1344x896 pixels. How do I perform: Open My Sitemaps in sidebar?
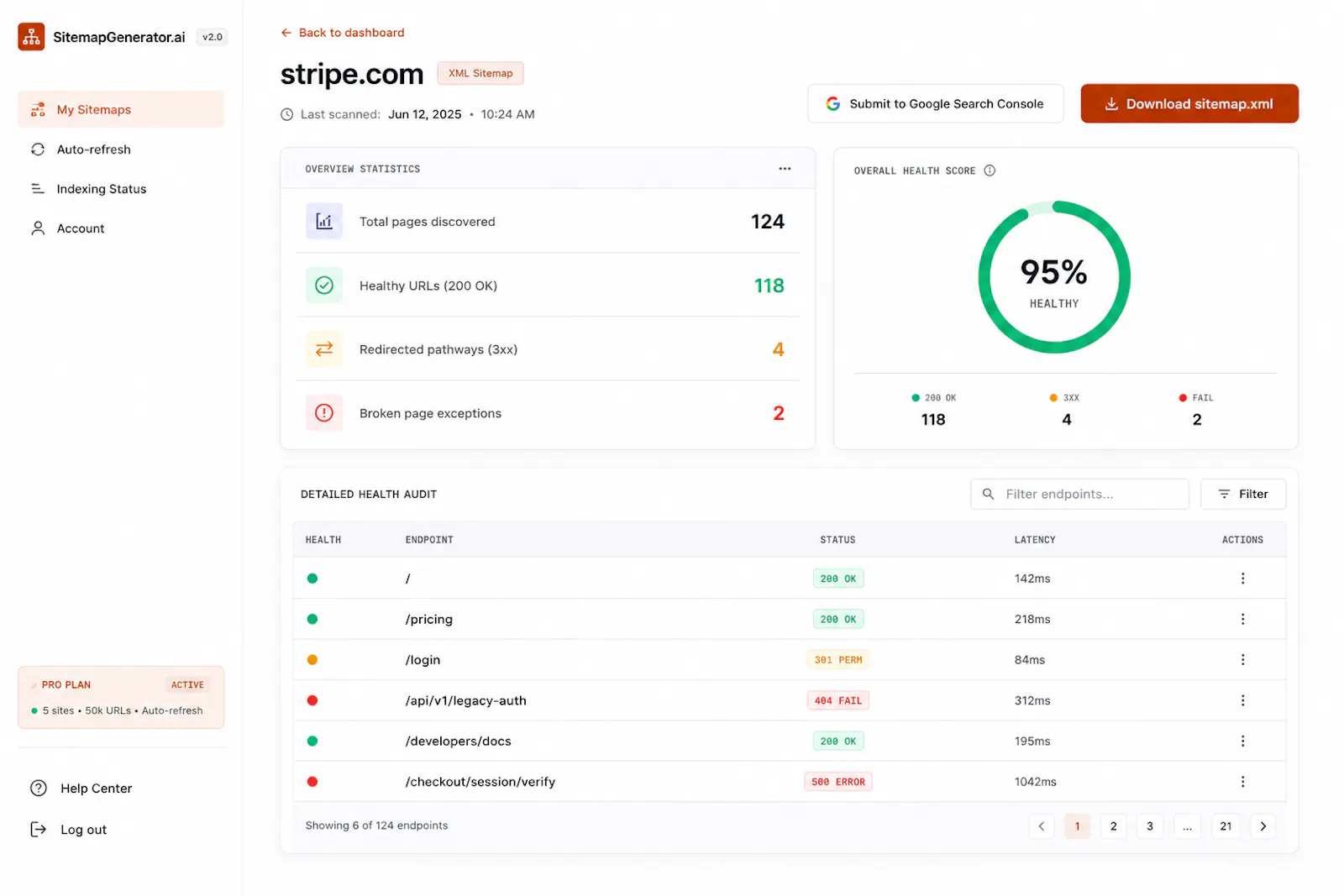121,110
